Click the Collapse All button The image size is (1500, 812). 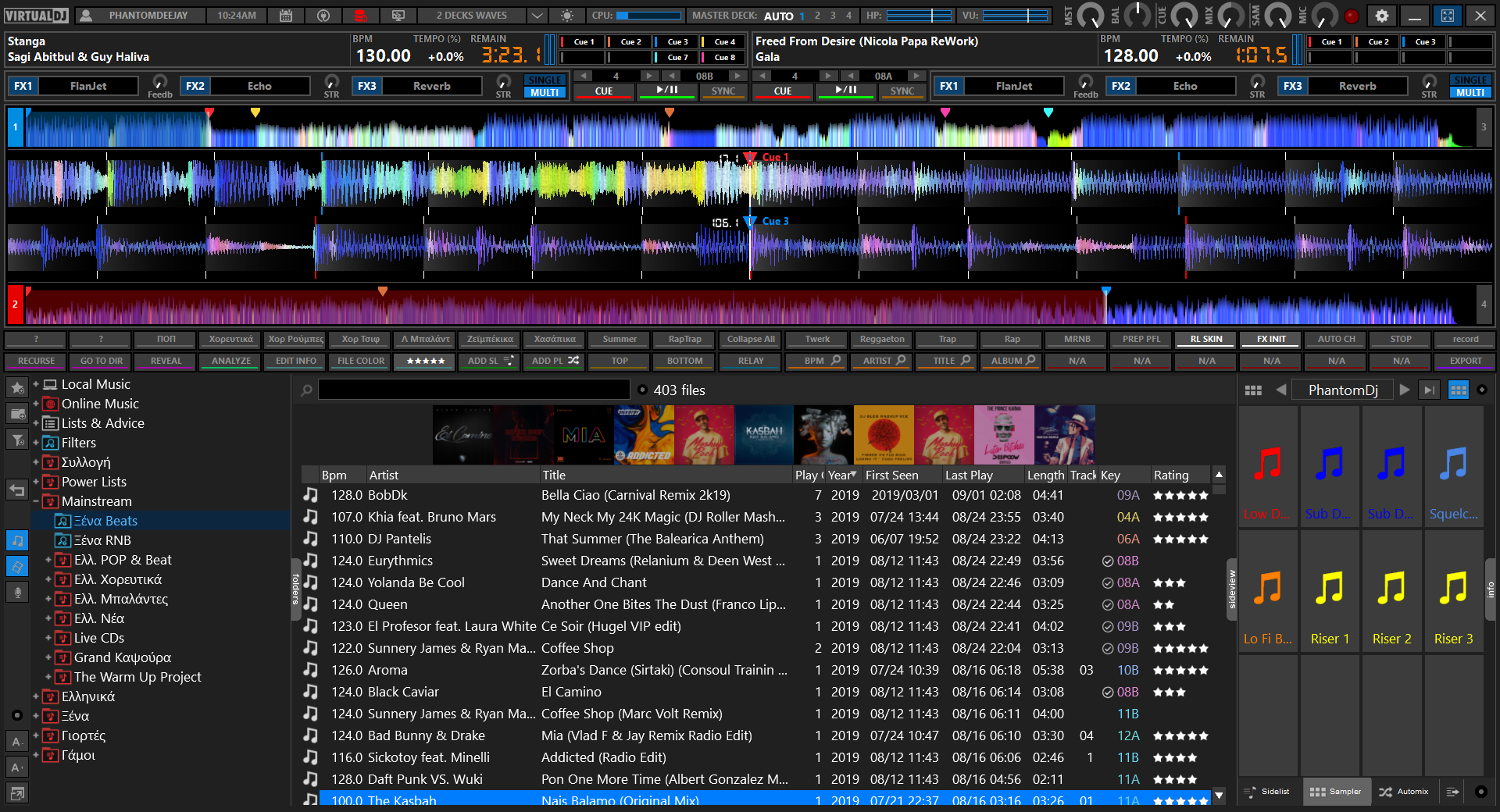pyautogui.click(x=751, y=339)
